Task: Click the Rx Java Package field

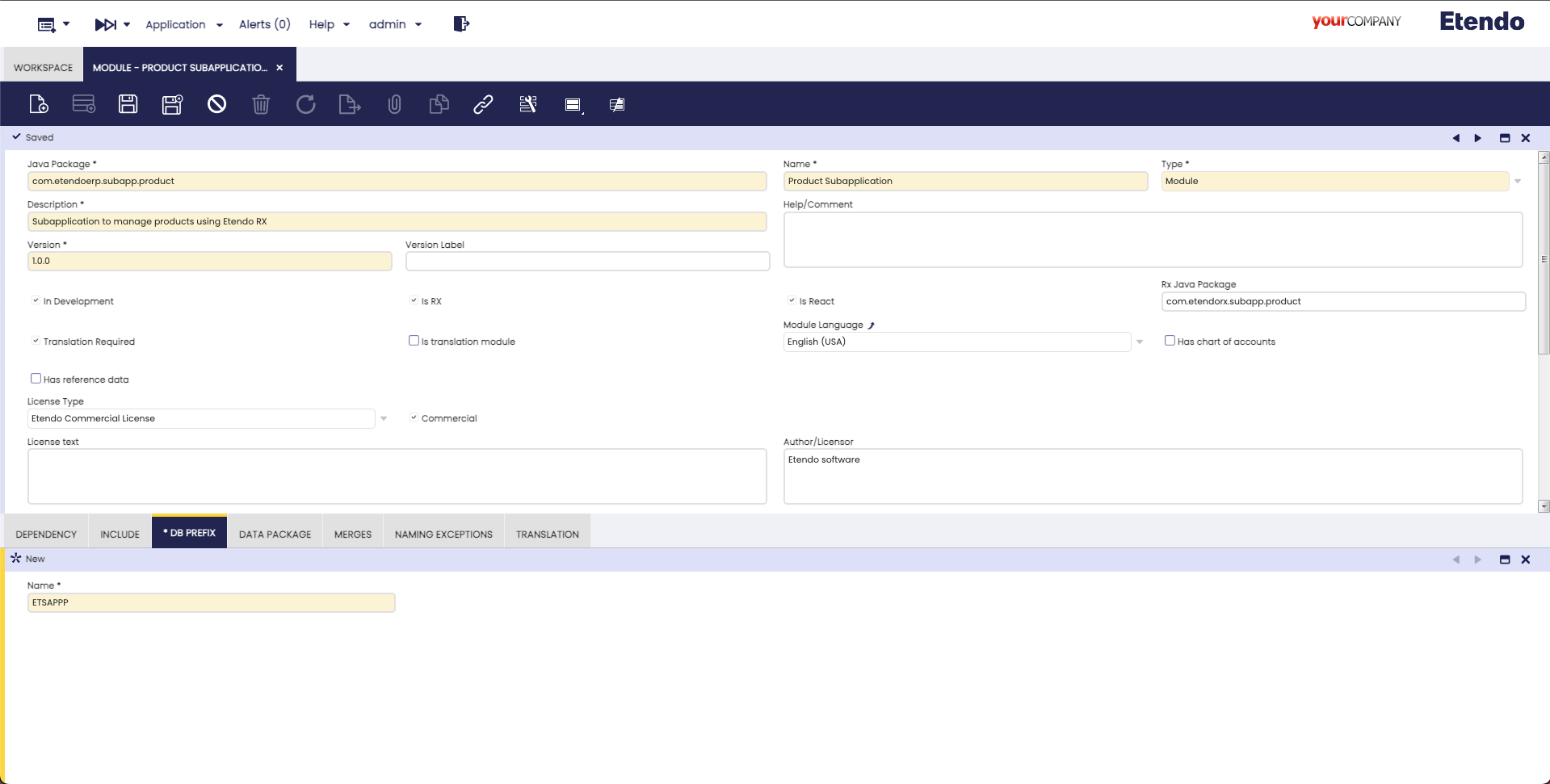Action: tap(1343, 302)
